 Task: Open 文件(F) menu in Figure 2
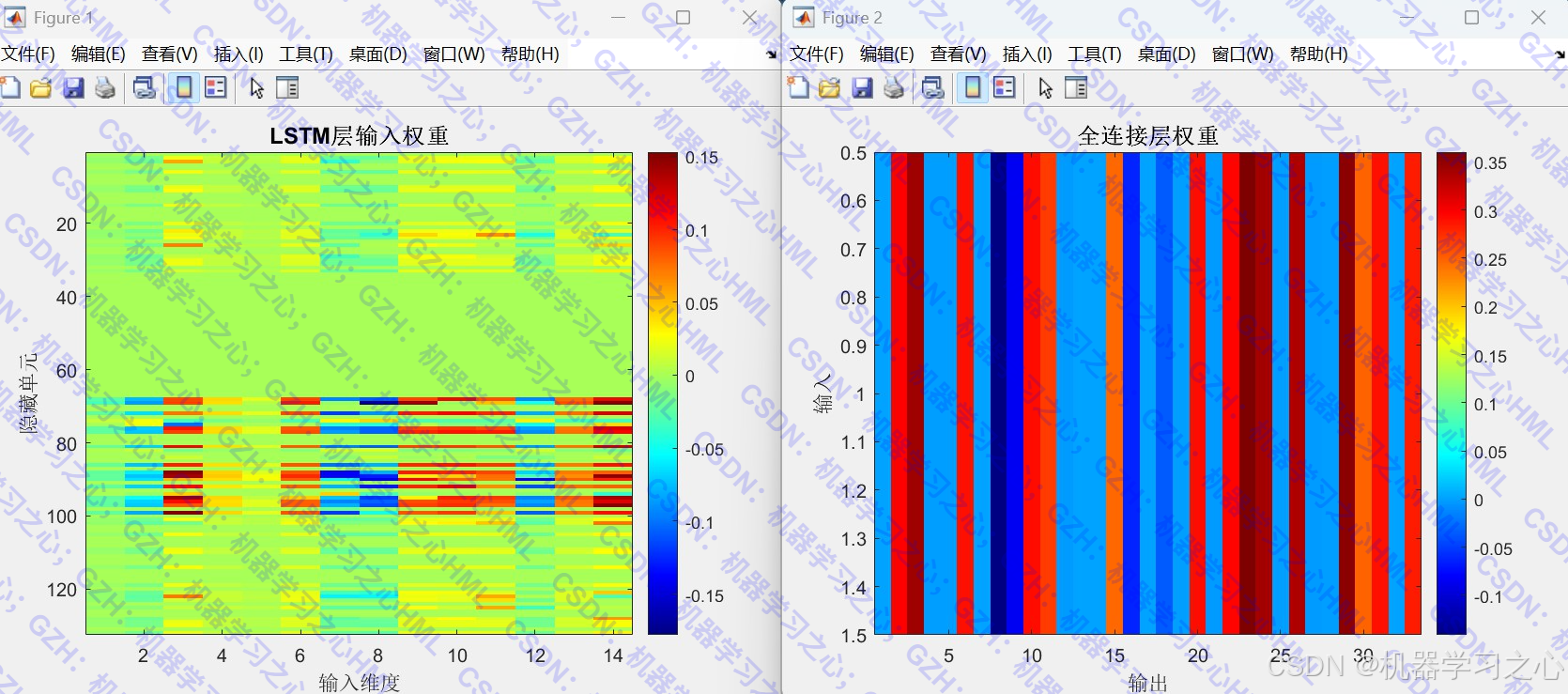pos(817,54)
